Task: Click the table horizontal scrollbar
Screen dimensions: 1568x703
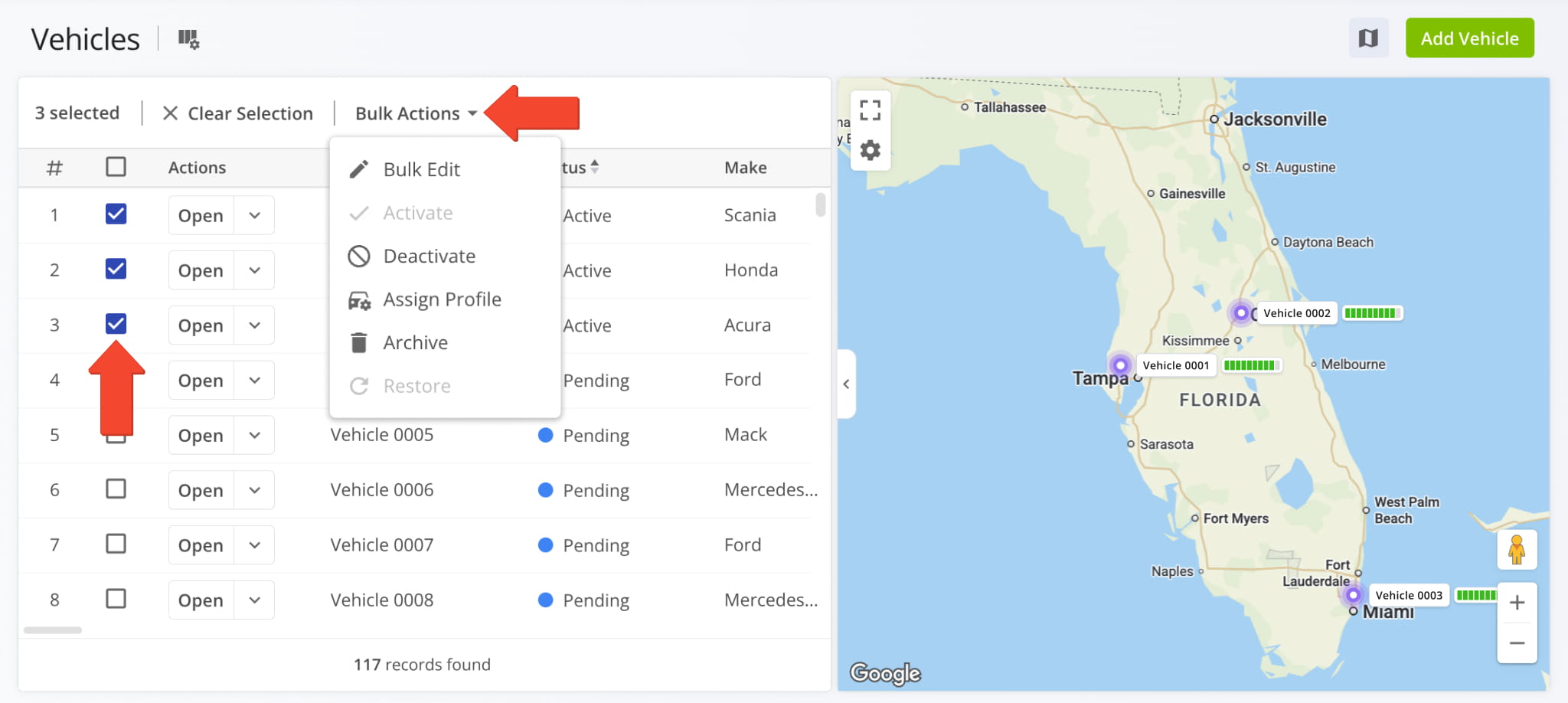Action: tap(53, 630)
